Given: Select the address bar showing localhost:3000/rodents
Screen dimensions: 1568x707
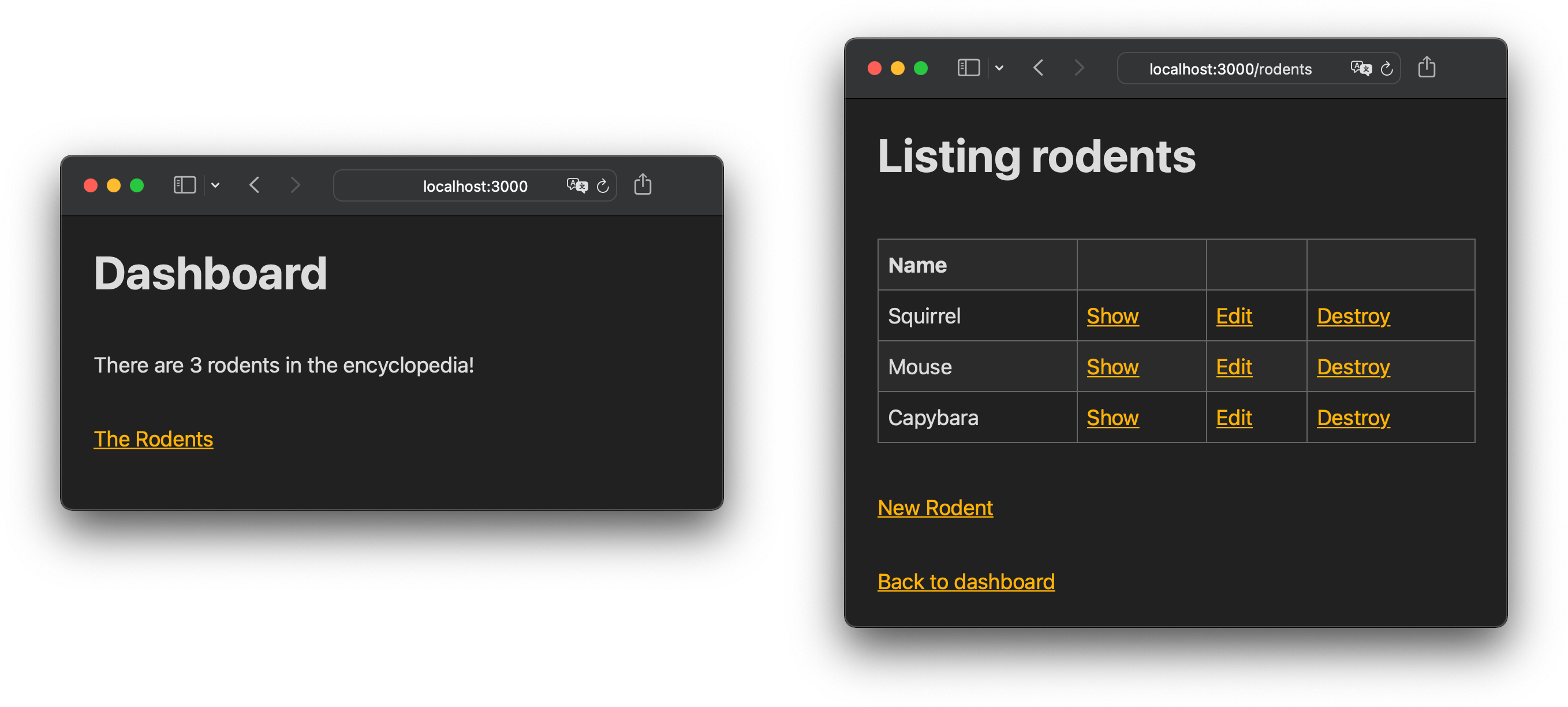Looking at the screenshot, I should (x=1230, y=69).
